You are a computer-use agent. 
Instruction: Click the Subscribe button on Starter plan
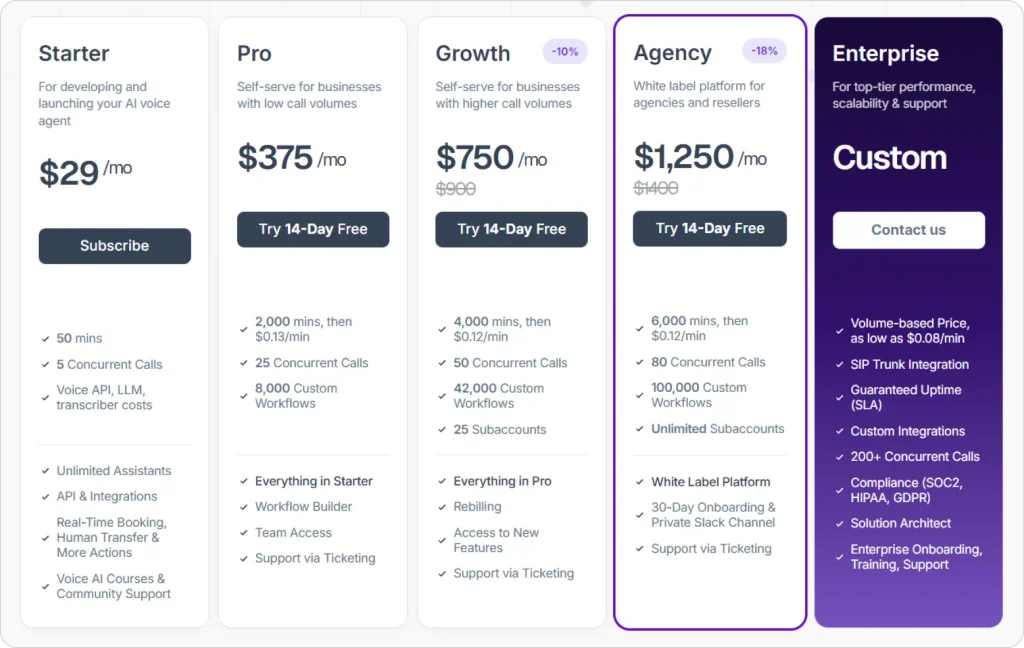[x=114, y=246]
